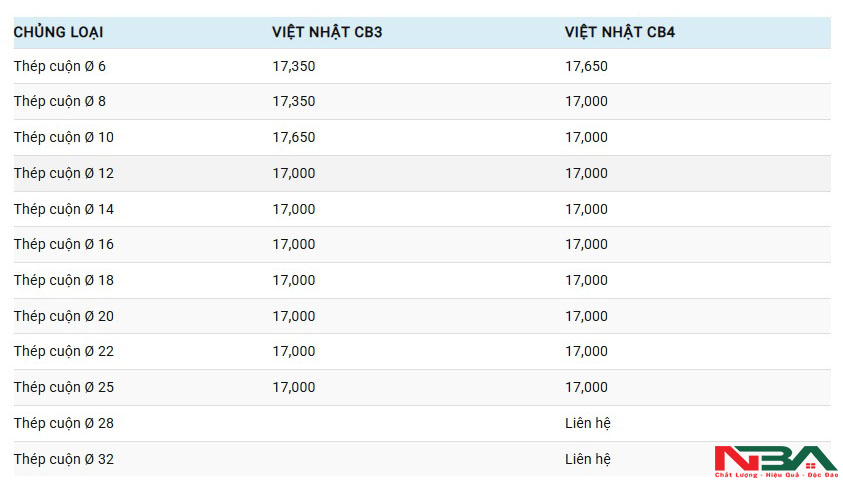Select the Thép cuộn Ø 25 row label

click(64, 387)
